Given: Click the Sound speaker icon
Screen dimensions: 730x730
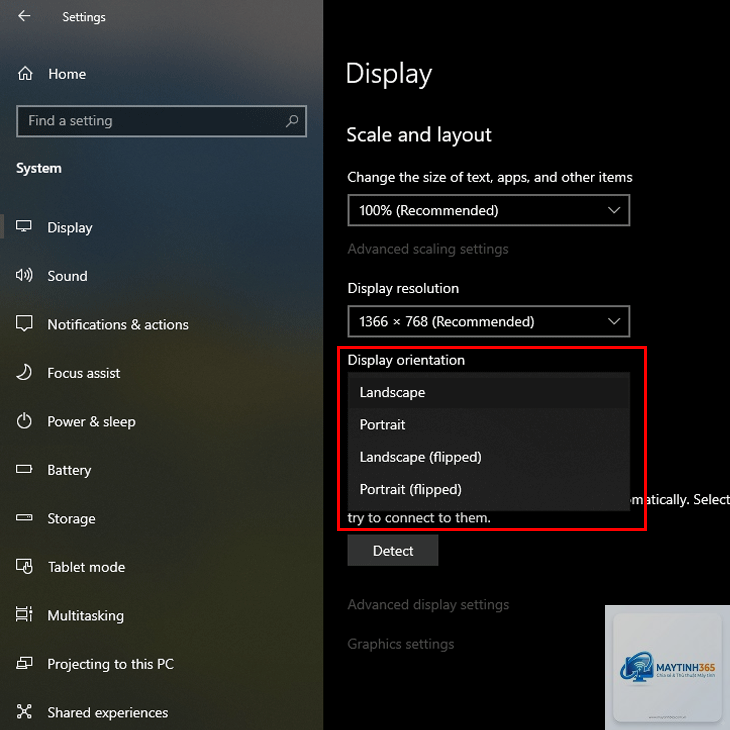Looking at the screenshot, I should point(24,275).
